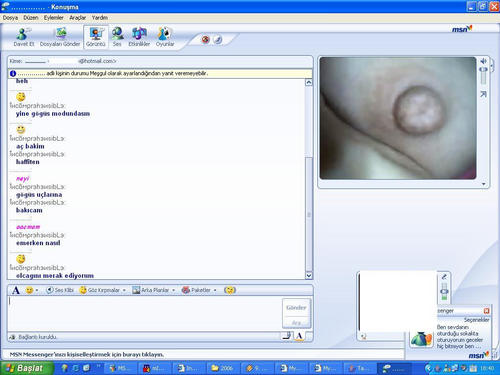Open Dosyaları Gönder file sending icon
This screenshot has height=375, width=500.
coord(60,37)
